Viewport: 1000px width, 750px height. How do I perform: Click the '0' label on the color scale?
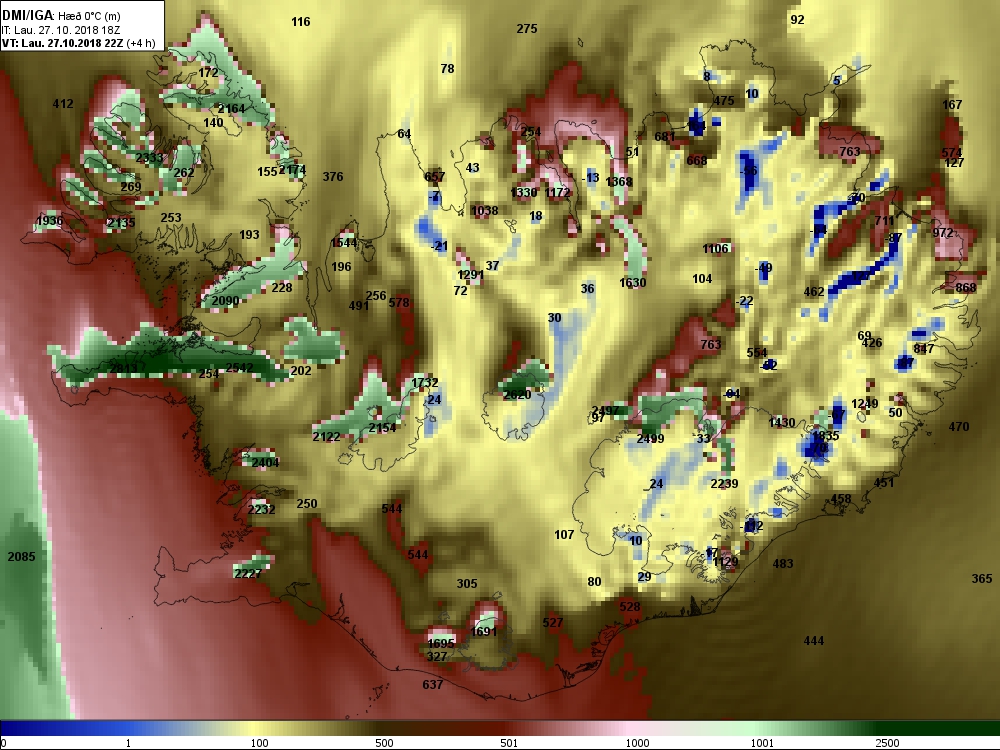point(4,743)
